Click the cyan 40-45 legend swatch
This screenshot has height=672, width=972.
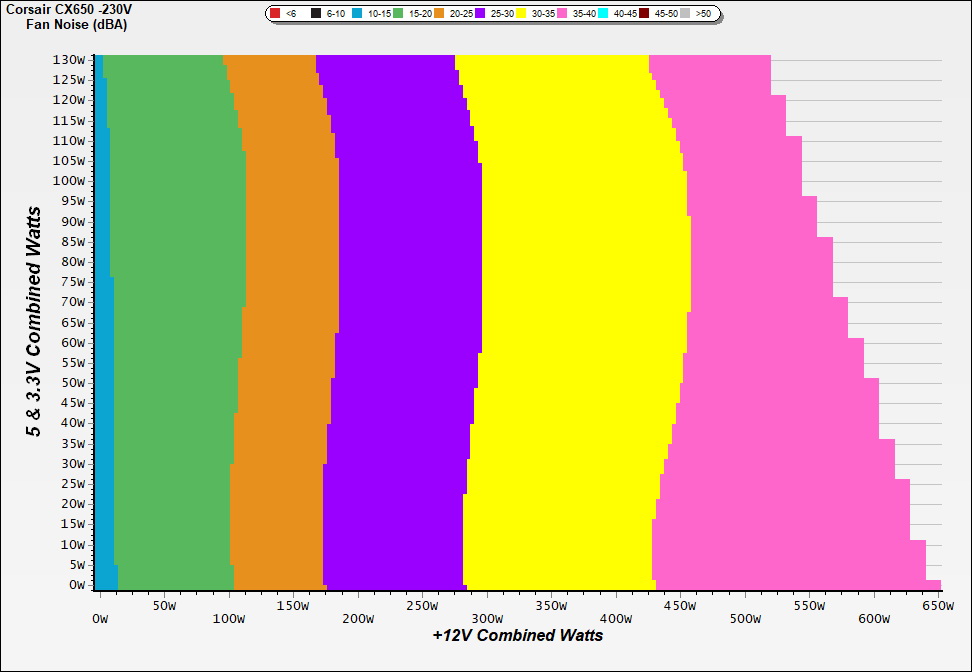pyautogui.click(x=603, y=14)
